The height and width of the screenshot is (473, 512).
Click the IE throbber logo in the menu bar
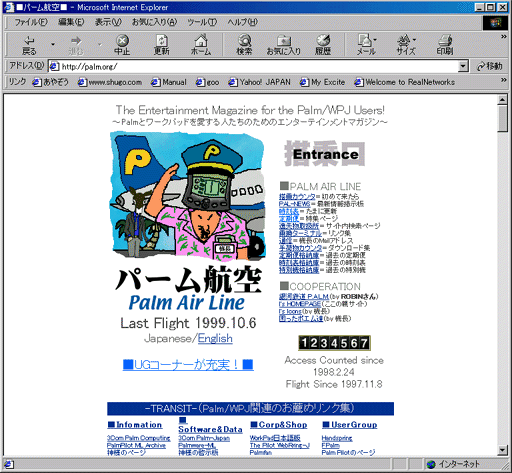(x=495, y=23)
